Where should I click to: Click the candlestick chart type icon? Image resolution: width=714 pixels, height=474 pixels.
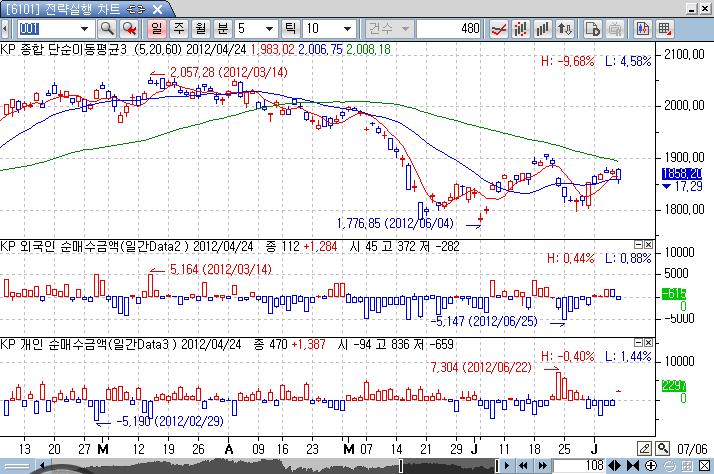coord(522,29)
